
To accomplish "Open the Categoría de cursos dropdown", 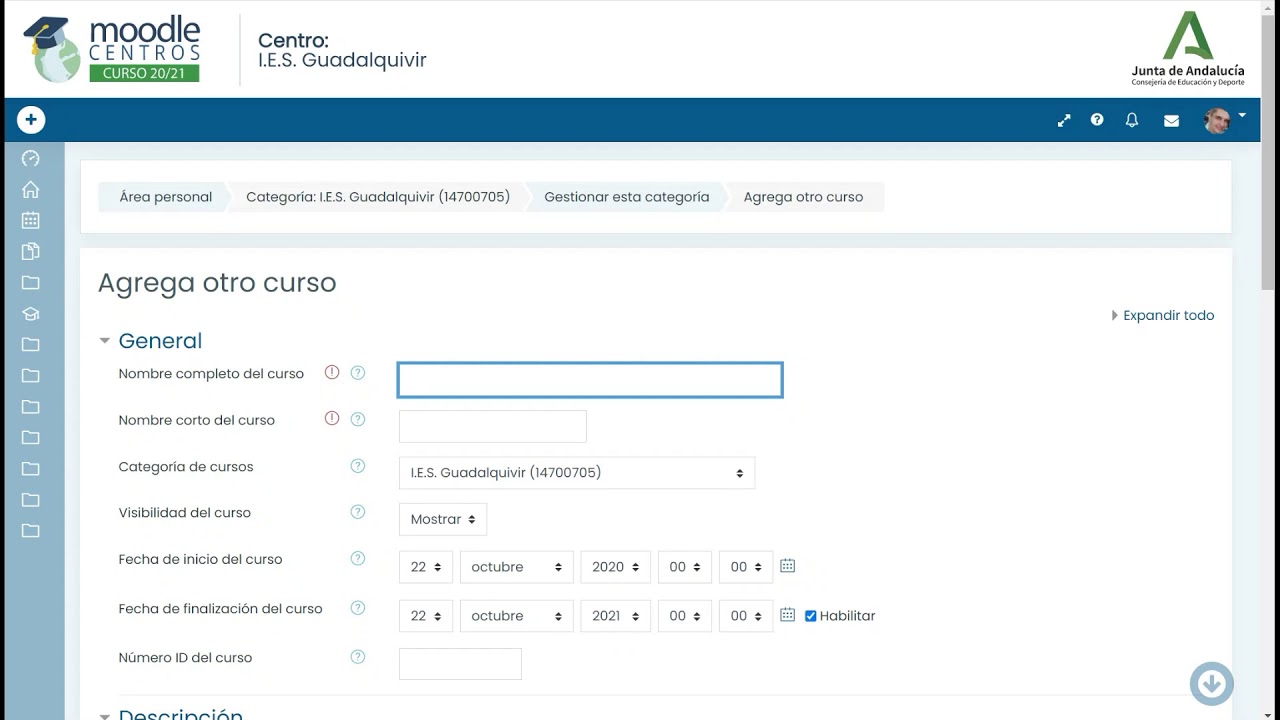I will 577,473.
